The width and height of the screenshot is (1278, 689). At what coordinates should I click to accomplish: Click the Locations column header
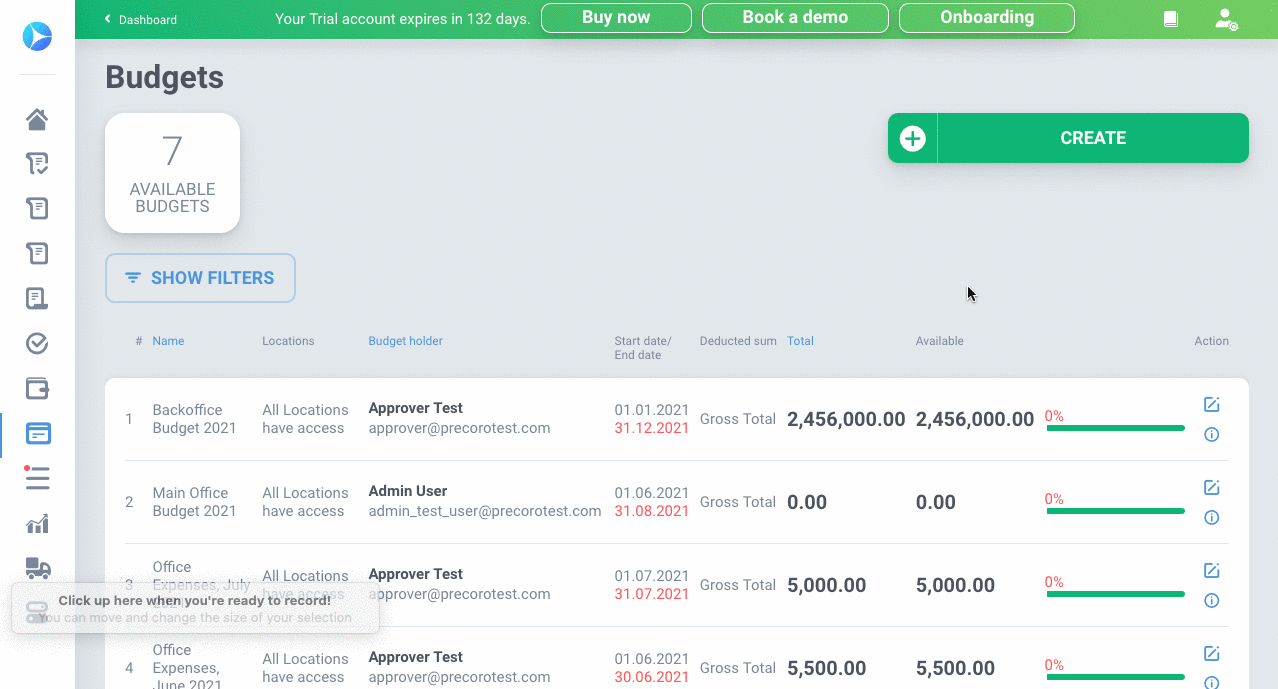pos(288,341)
